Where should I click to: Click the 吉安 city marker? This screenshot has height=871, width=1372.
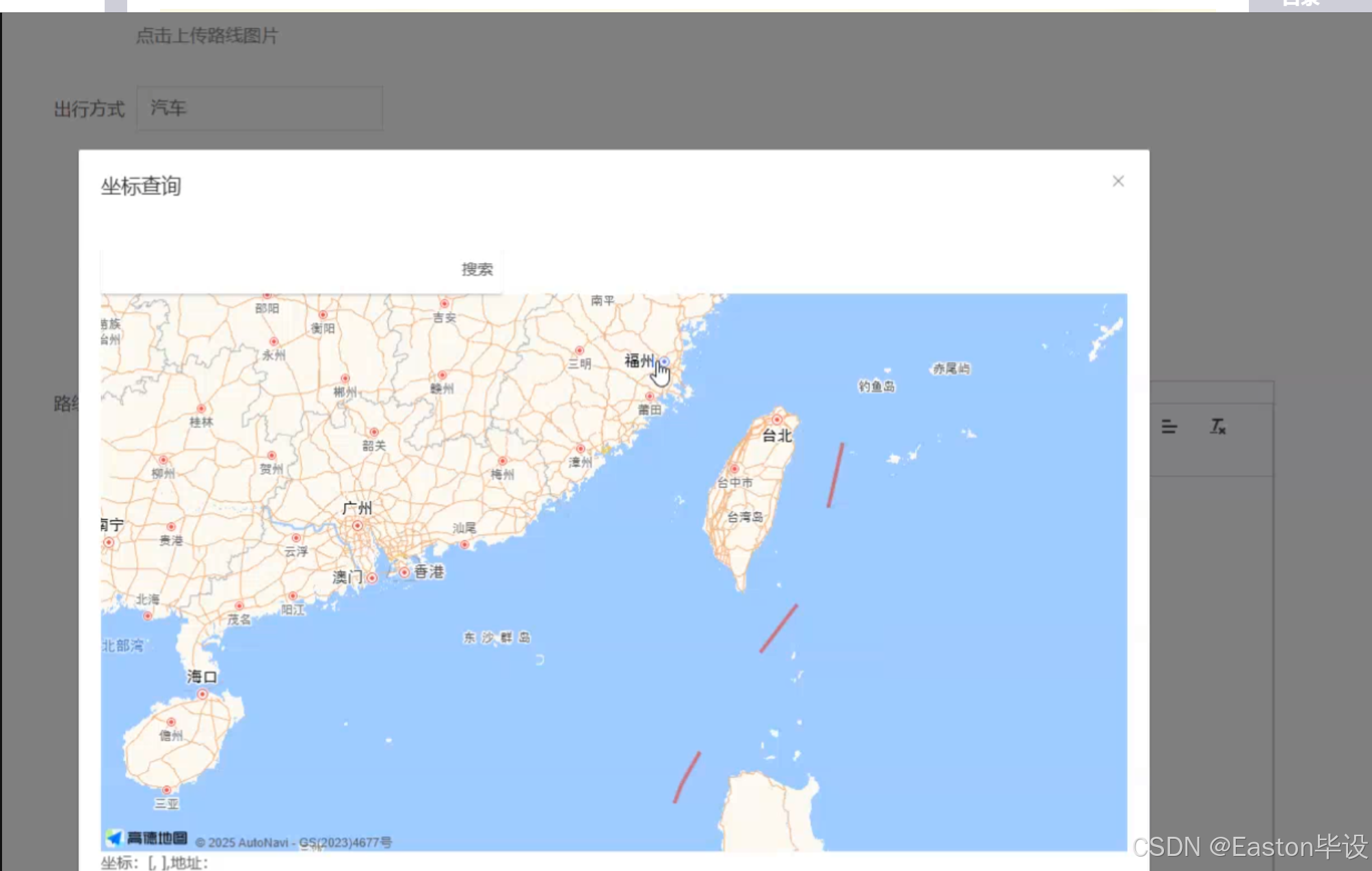click(444, 304)
